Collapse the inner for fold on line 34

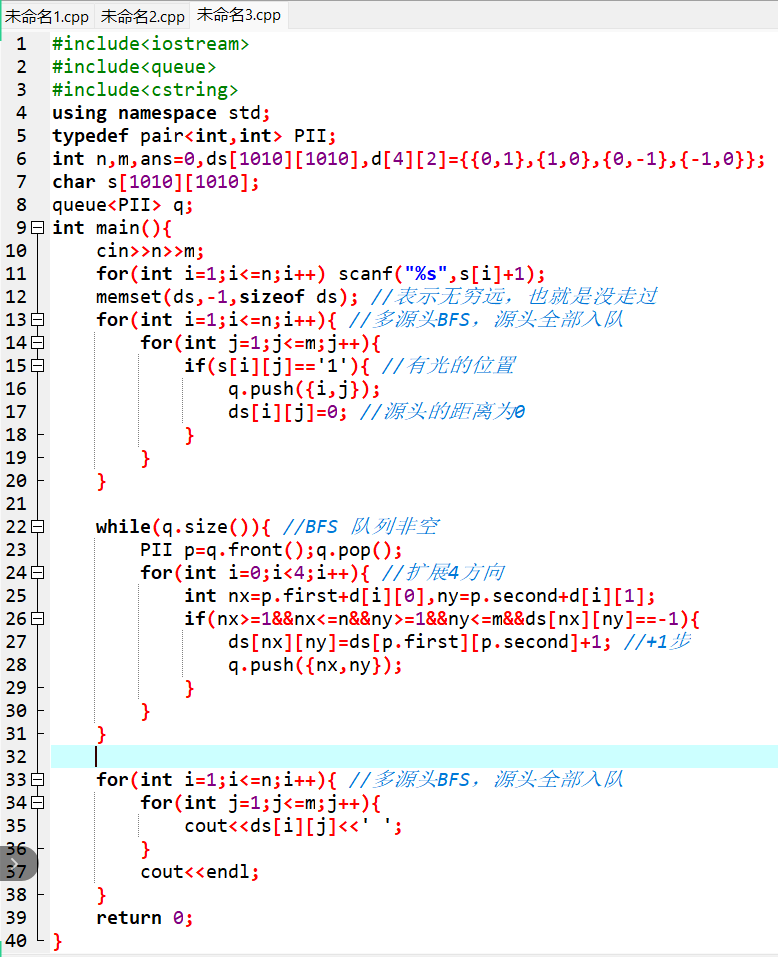[x=38, y=803]
